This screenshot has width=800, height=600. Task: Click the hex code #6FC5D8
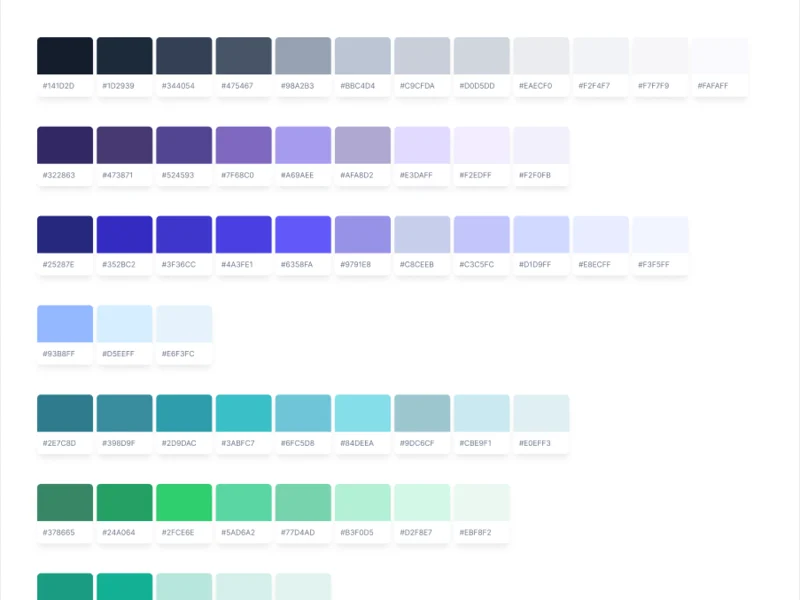pos(297,443)
